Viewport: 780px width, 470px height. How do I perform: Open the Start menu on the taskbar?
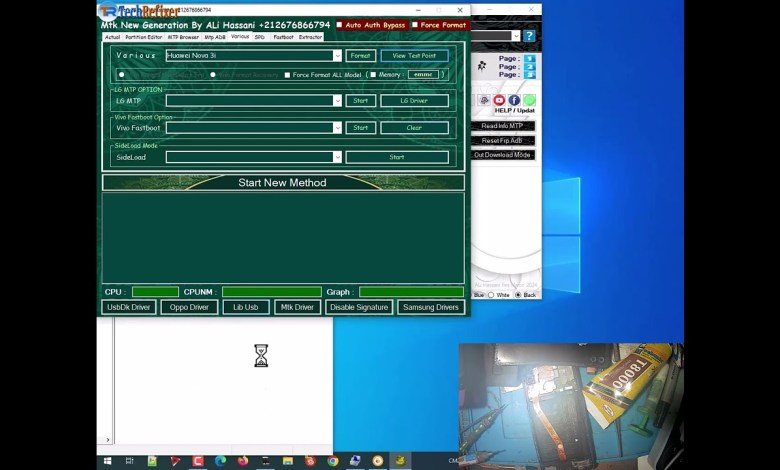tap(107, 461)
